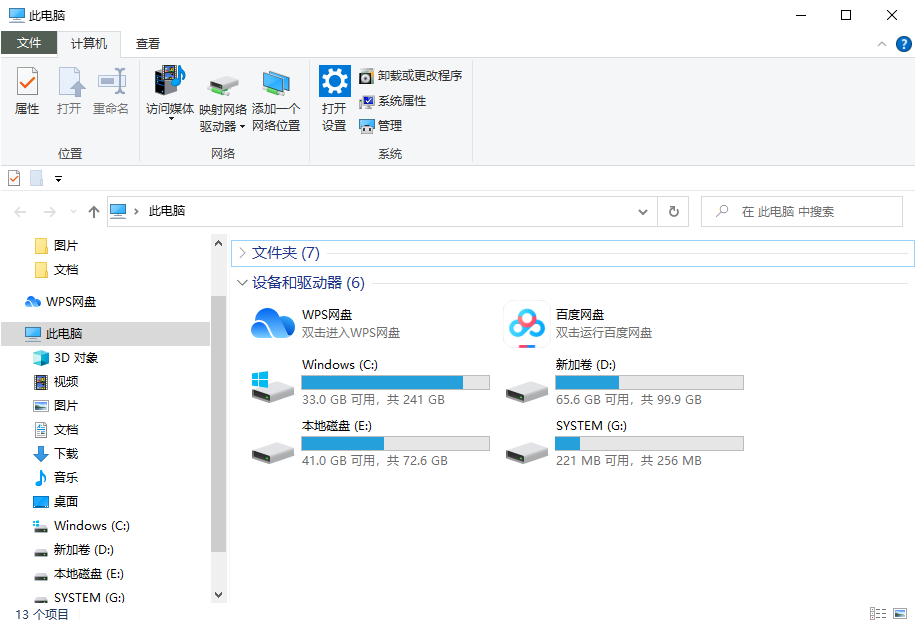Click Uninstall or change a program (卸载或更改程序)

click(411, 76)
